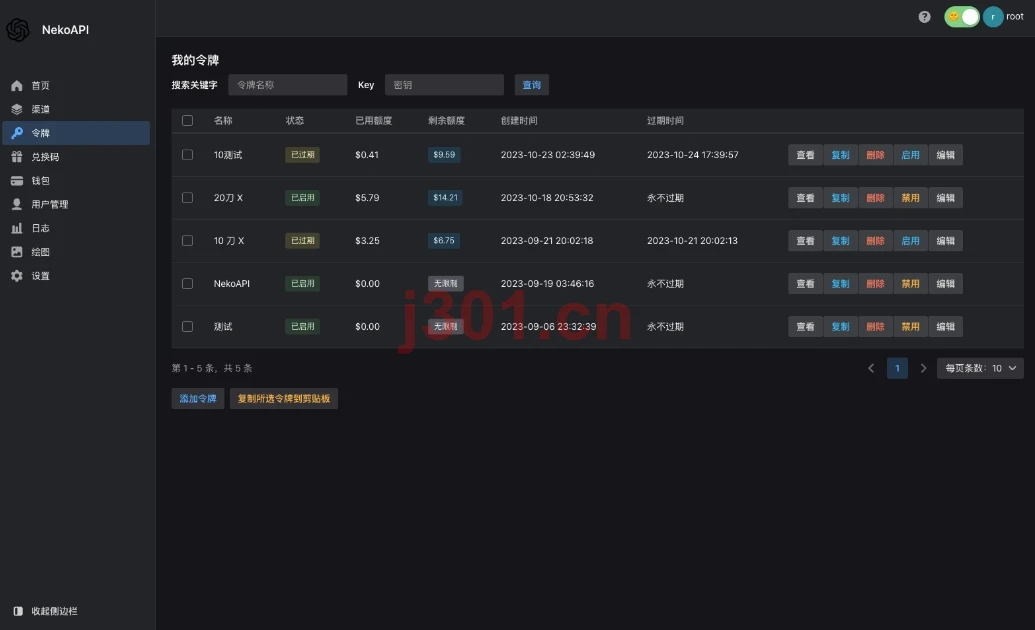Image resolution: width=1035 pixels, height=630 pixels.
Task: Go to previous page chevron
Action: 871,368
